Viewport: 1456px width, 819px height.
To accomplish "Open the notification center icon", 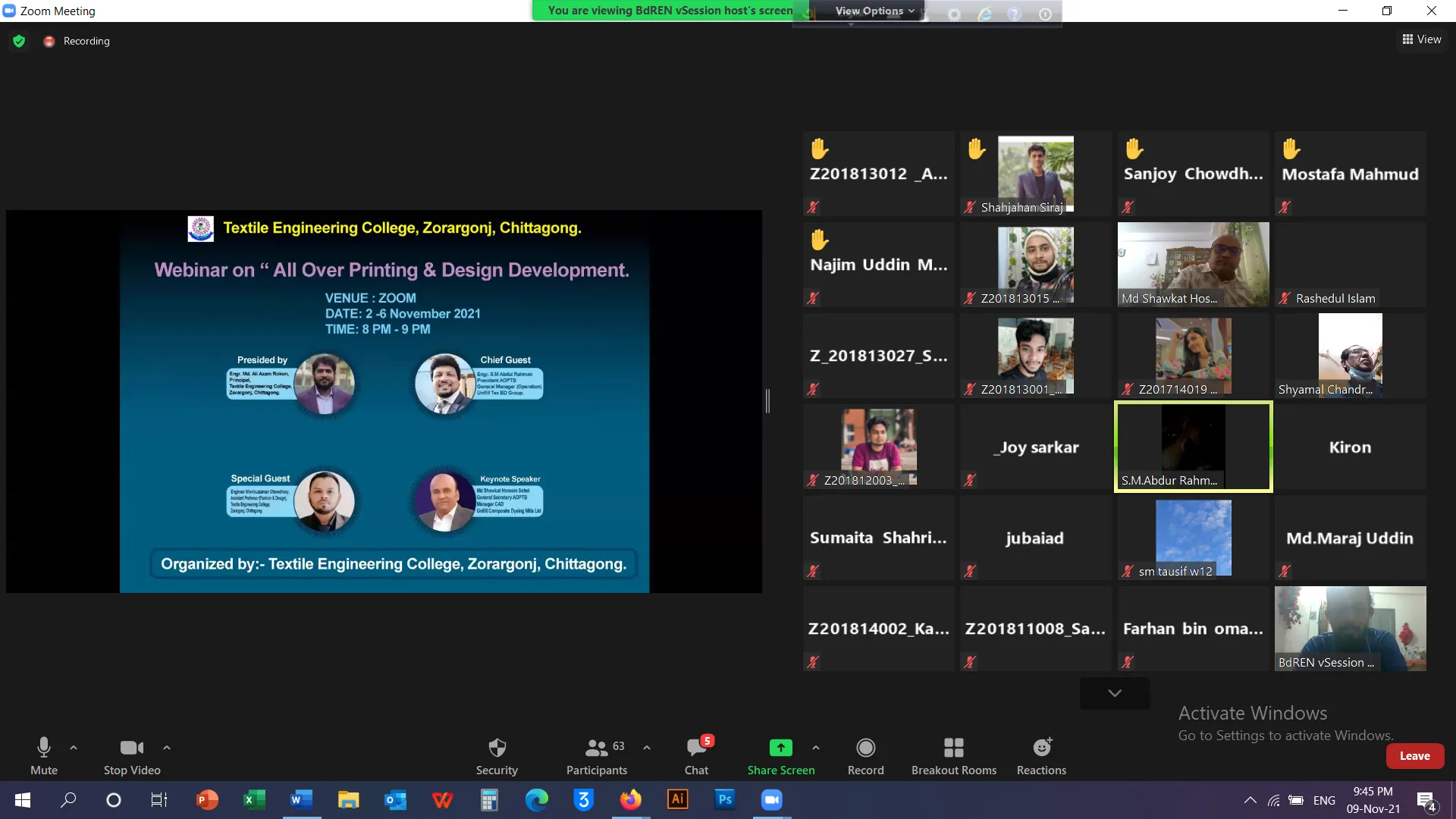I will 1426,801.
